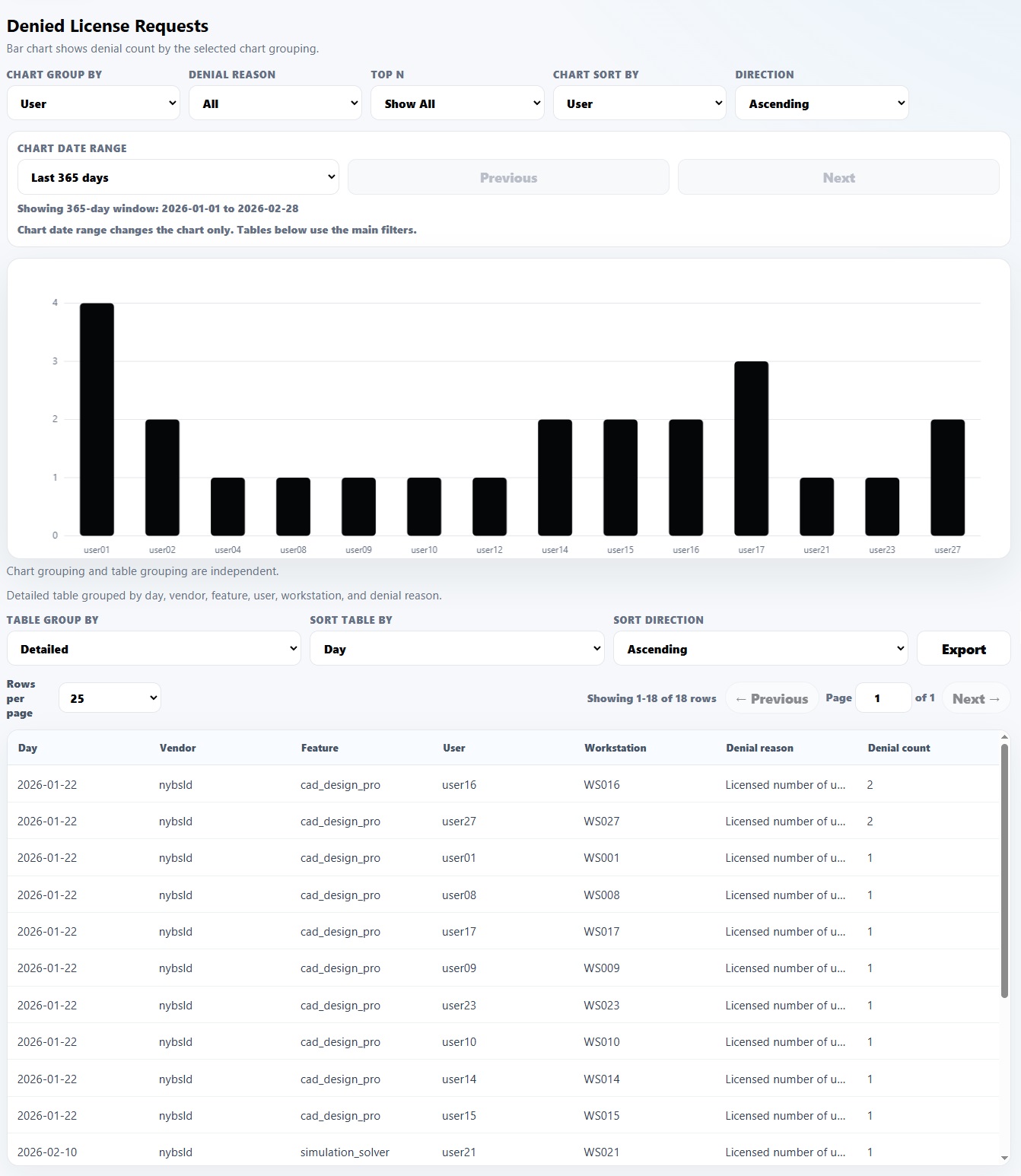Click the Vendor column header

coord(178,748)
